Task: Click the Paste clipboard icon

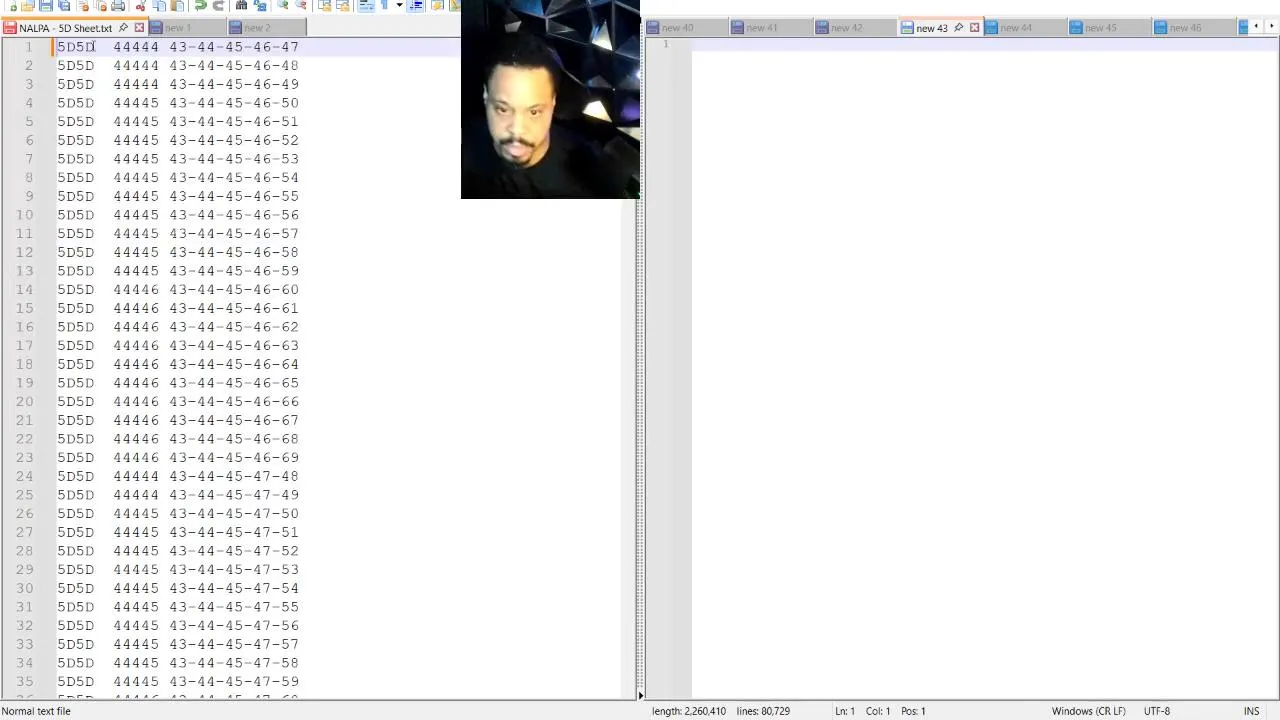Action: [x=177, y=5]
